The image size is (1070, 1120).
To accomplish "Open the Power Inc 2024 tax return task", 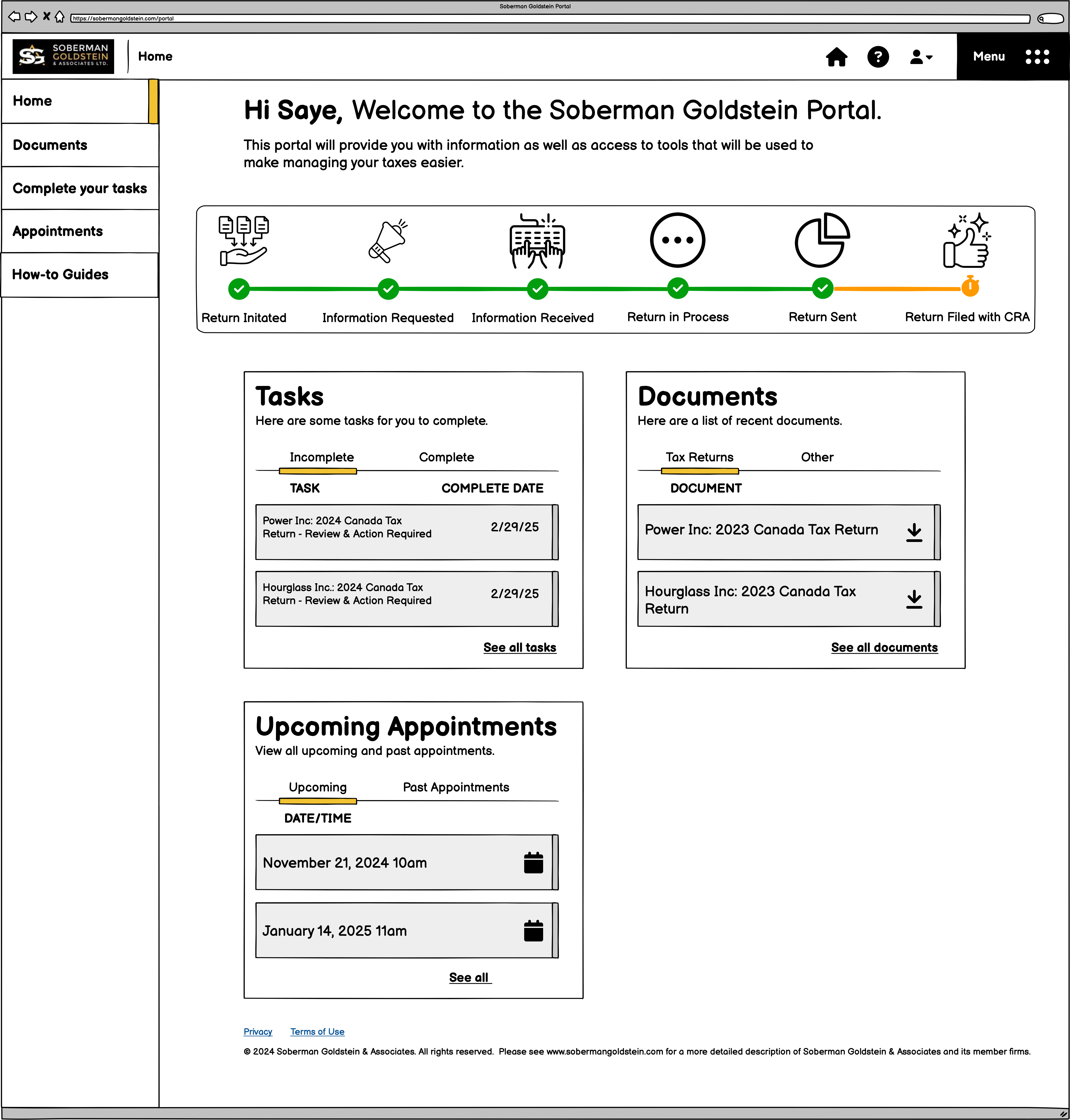I will (x=407, y=532).
